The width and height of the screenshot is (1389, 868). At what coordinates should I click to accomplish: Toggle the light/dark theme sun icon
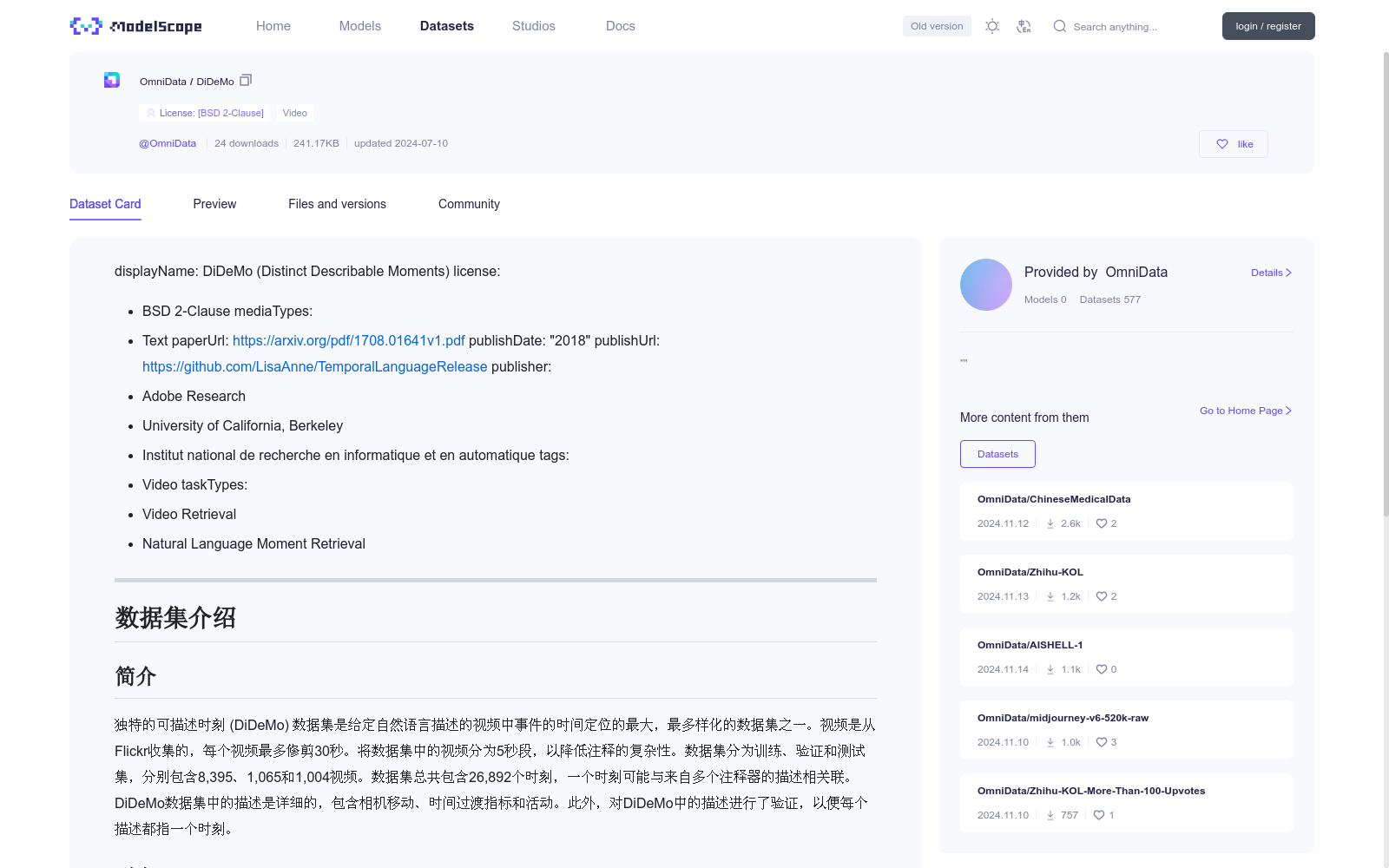[x=992, y=26]
